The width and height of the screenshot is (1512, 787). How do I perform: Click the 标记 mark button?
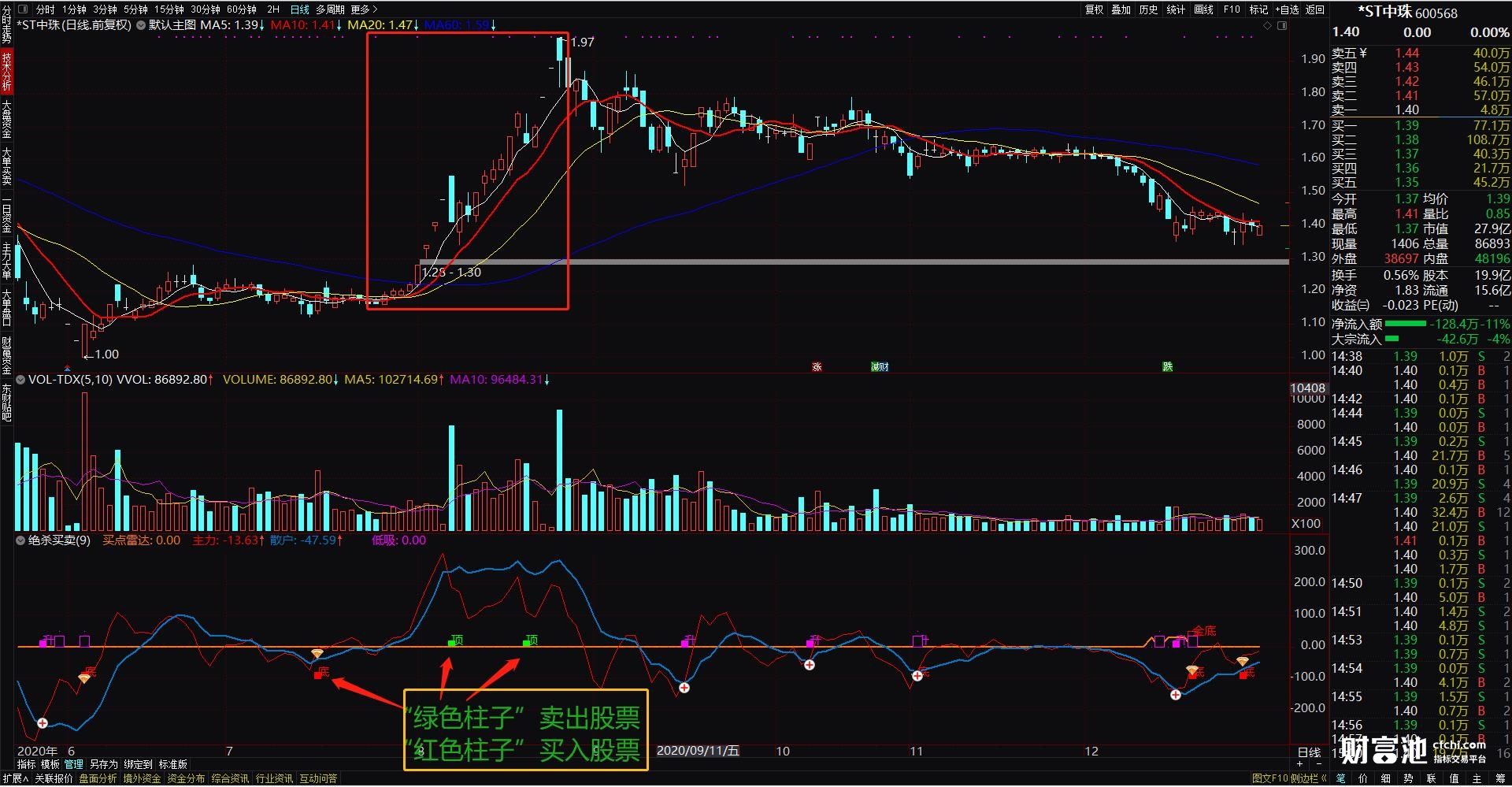tap(1258, 9)
